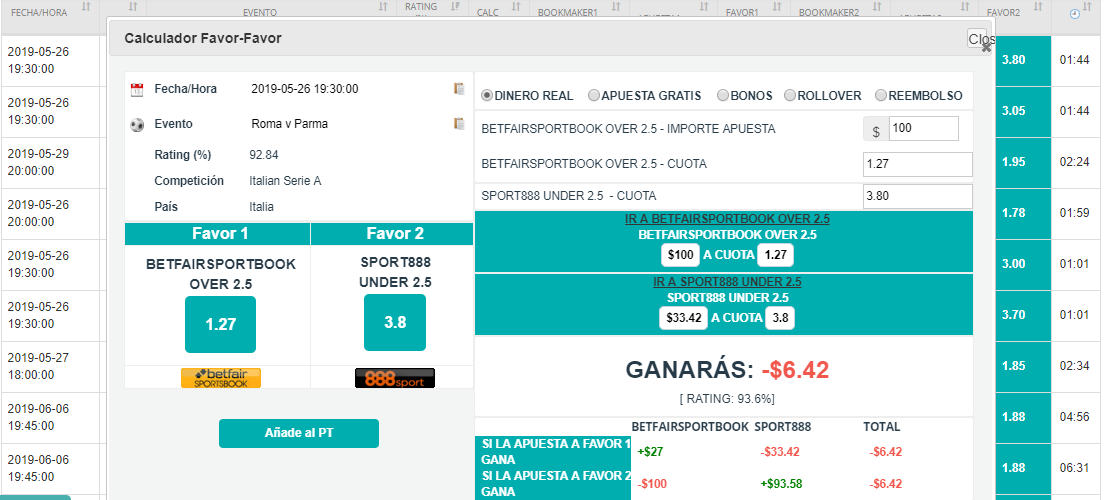The height and width of the screenshot is (500, 1104).
Task: Sort by BOOKMAKER1 column arrows
Action: click(616, 7)
